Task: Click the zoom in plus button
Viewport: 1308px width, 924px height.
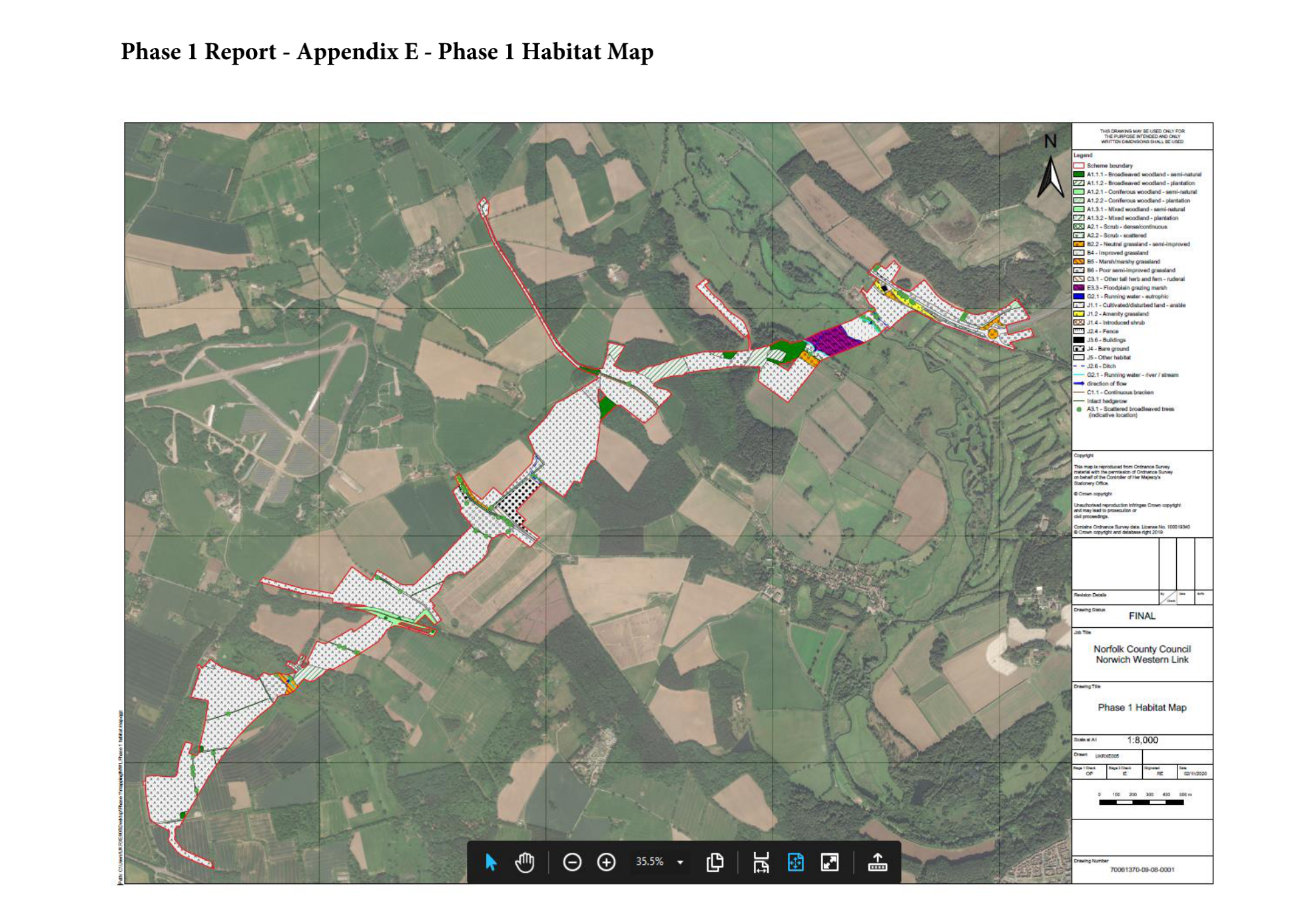Action: click(606, 862)
